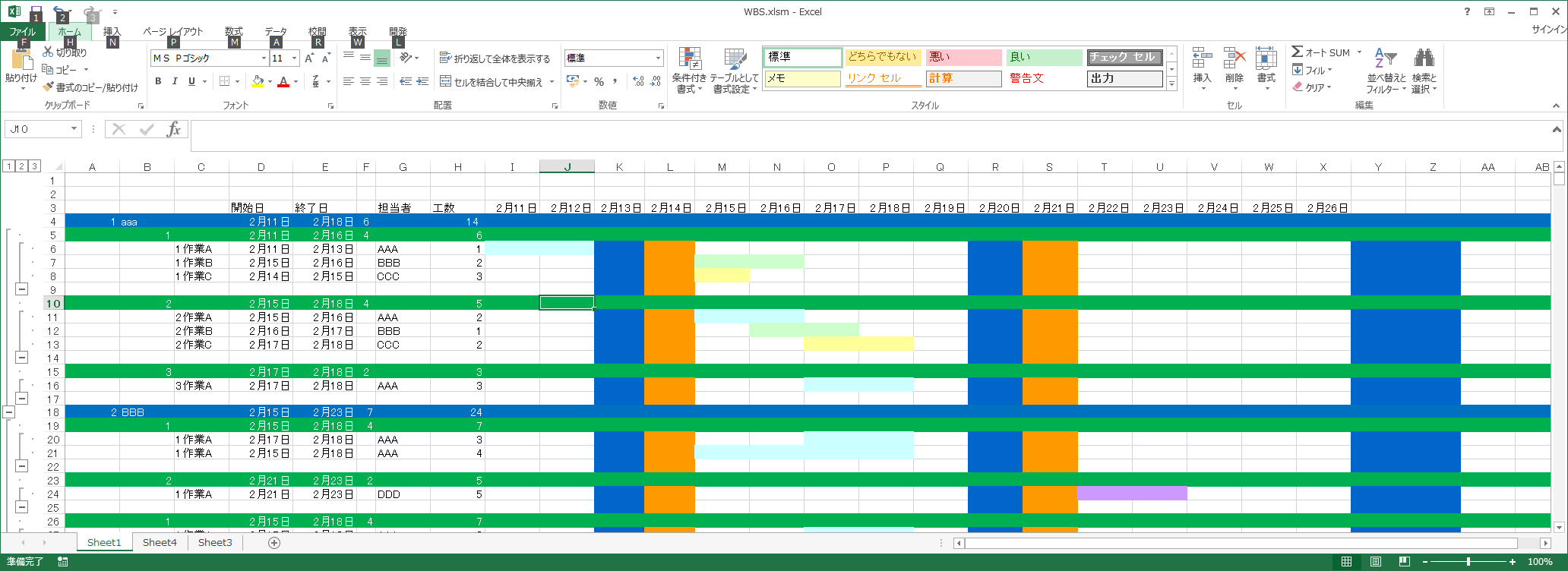Switch to the Data (データ) tab
The height and width of the screenshot is (571, 1568).
coord(276,32)
